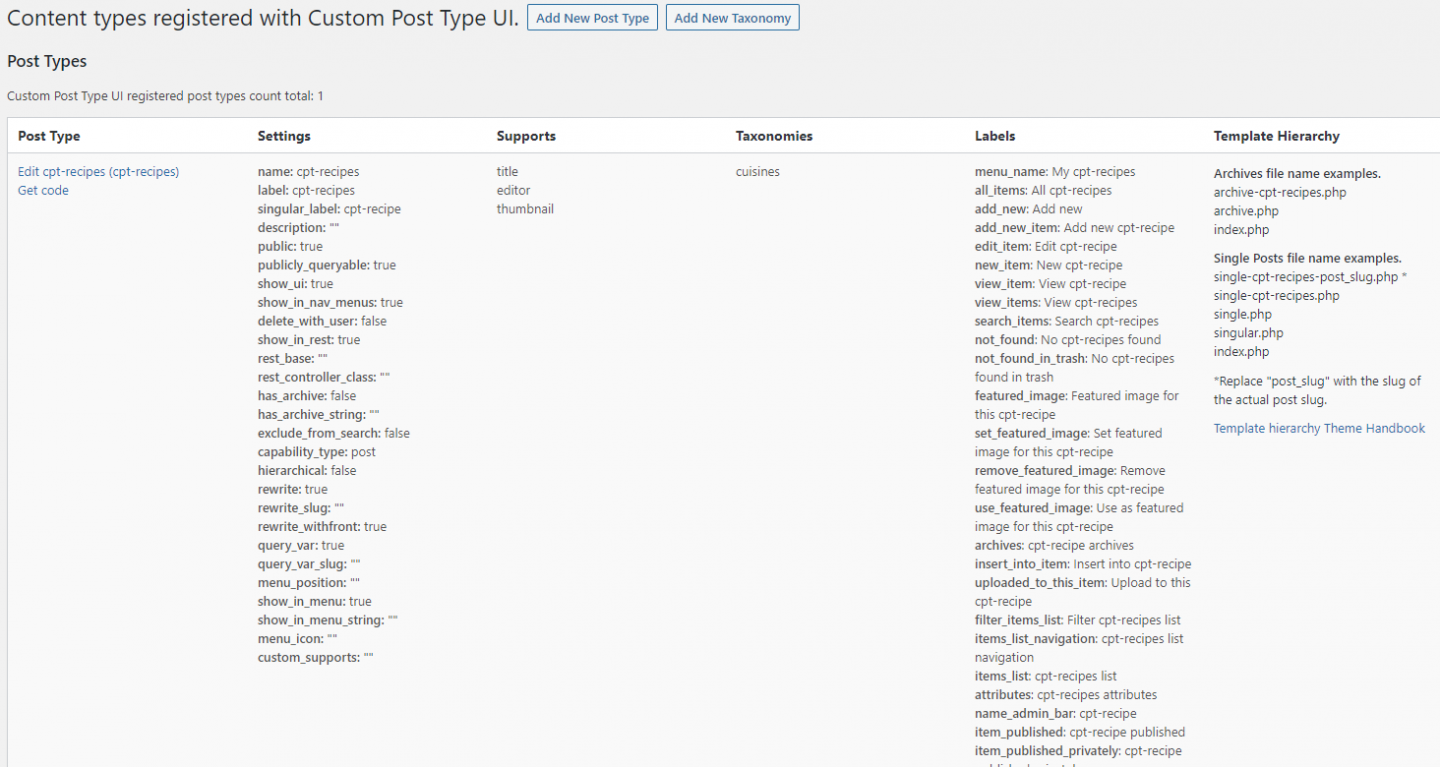Click the 'capability_type: post' setting
Viewport: 1440px width, 767px height.
(317, 453)
